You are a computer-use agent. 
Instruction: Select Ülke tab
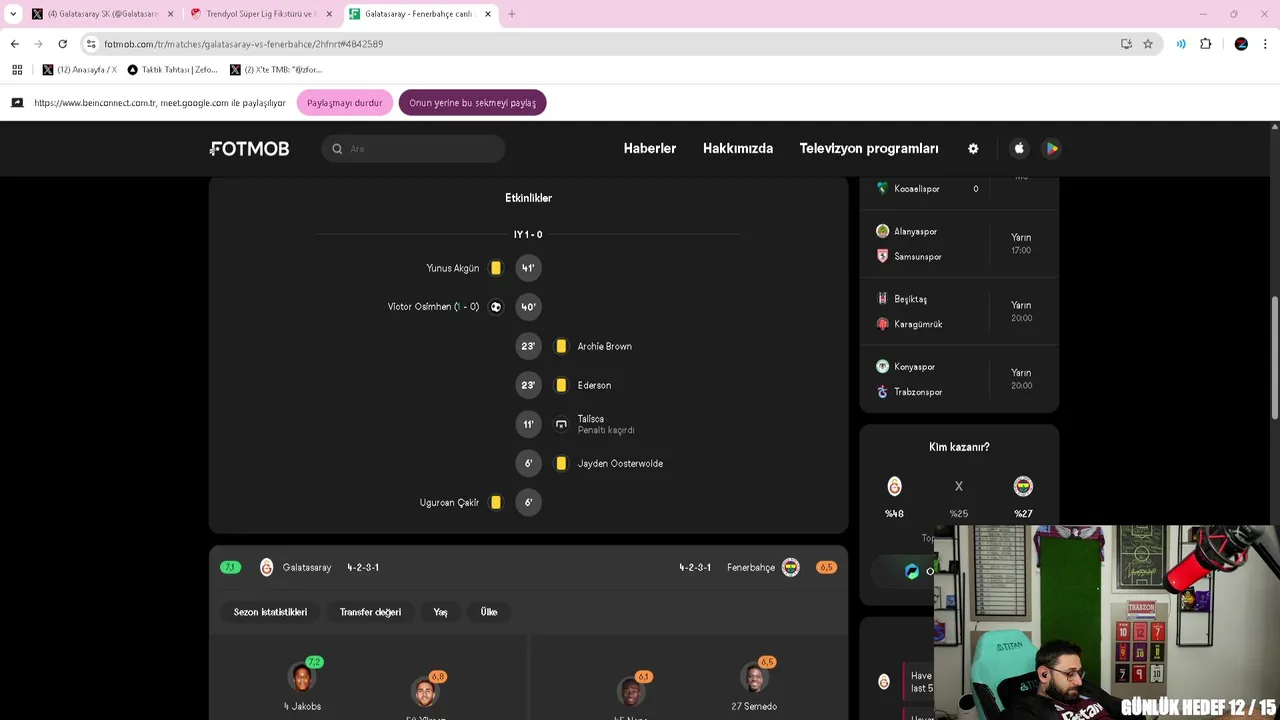[x=489, y=612]
